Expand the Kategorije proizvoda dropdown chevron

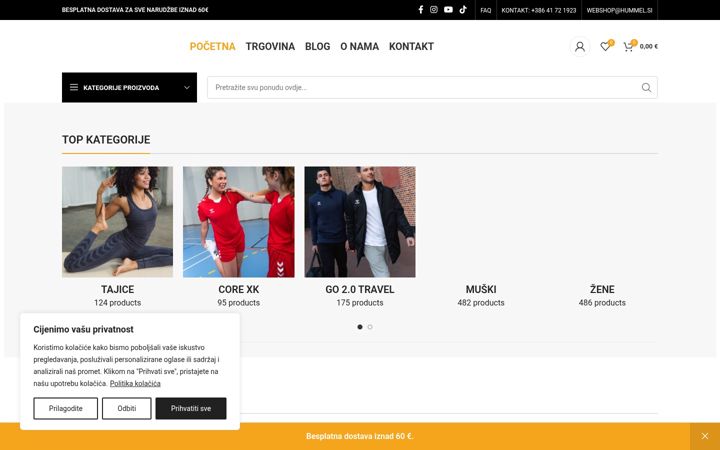pos(187,87)
